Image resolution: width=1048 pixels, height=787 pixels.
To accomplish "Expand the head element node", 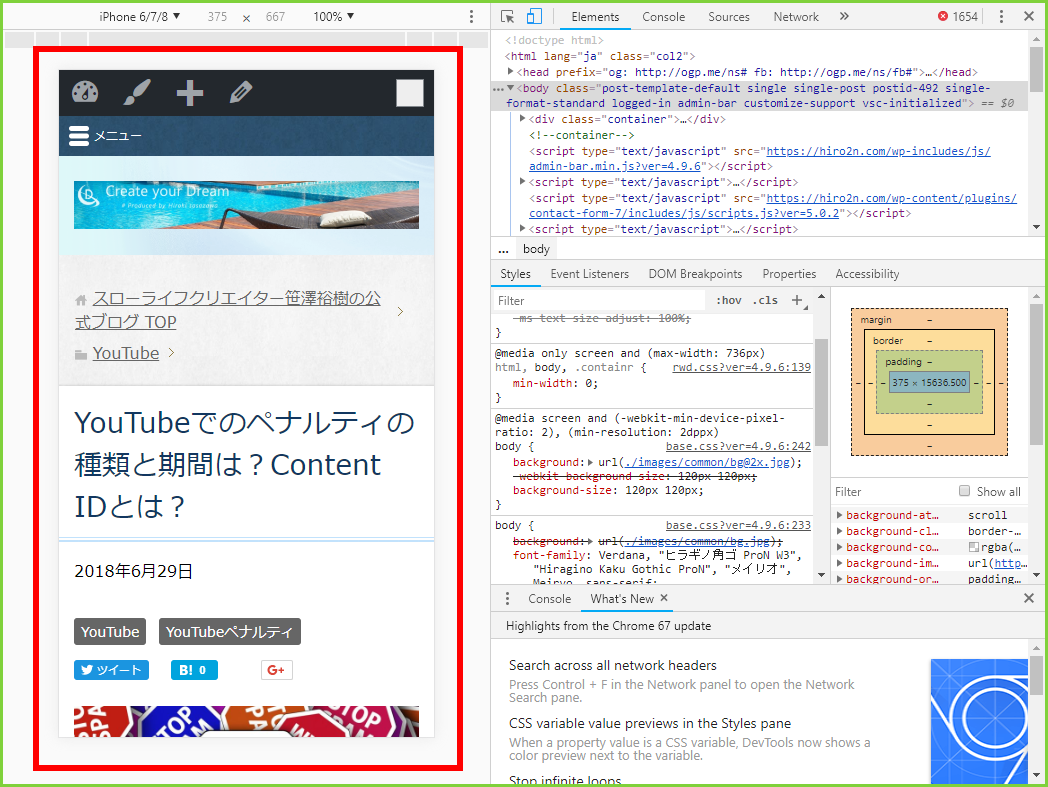I will point(511,72).
